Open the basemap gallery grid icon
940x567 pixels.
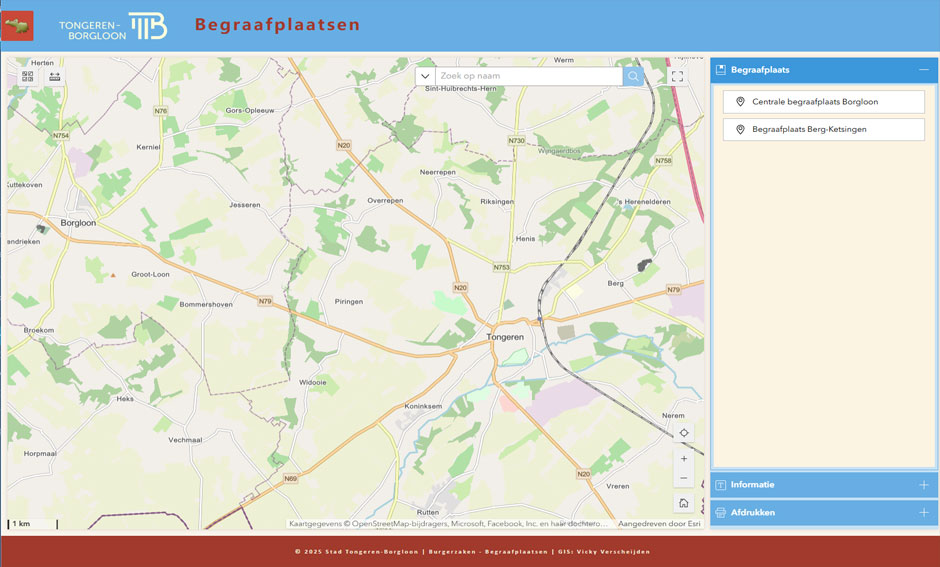point(28,76)
